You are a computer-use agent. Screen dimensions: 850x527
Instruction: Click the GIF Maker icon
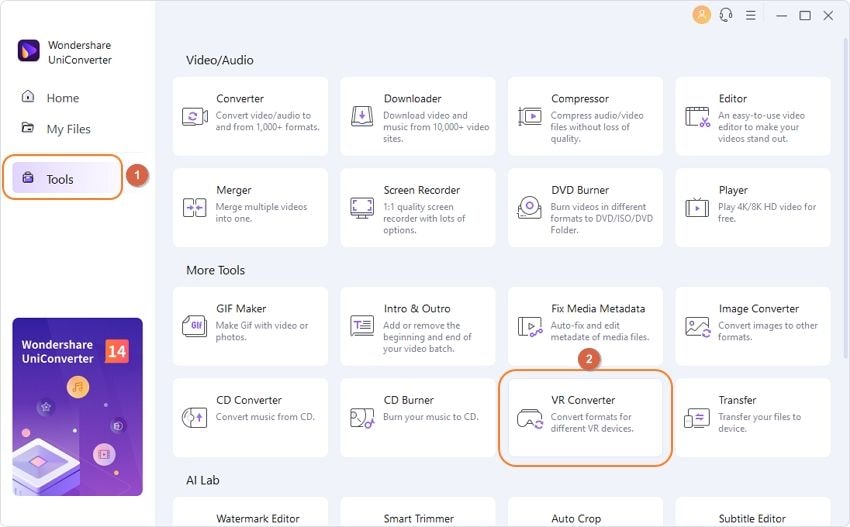click(195, 326)
